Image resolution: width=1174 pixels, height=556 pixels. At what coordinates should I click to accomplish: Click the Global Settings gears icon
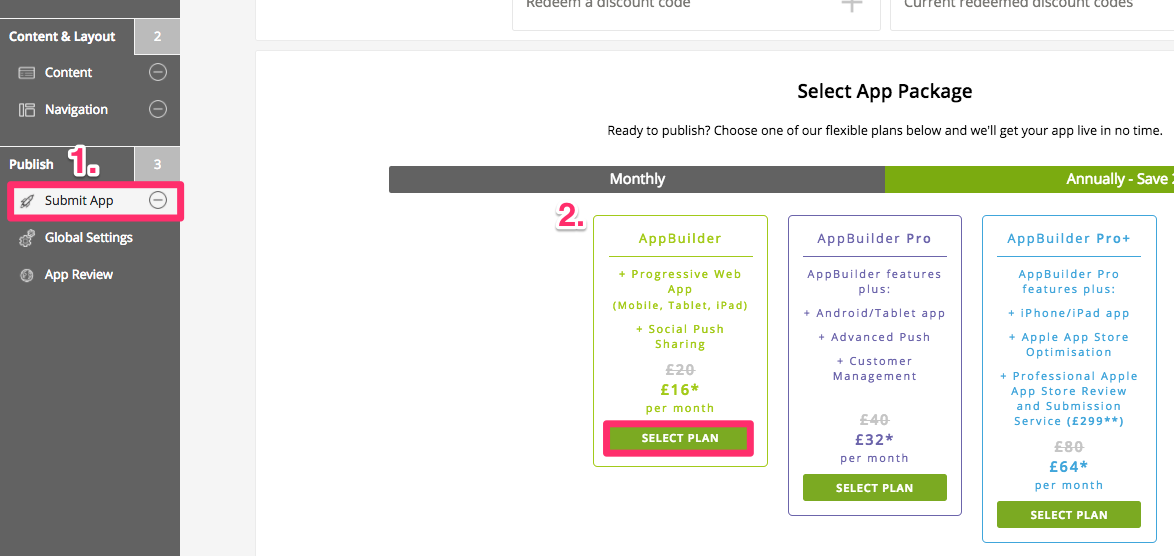click(27, 238)
